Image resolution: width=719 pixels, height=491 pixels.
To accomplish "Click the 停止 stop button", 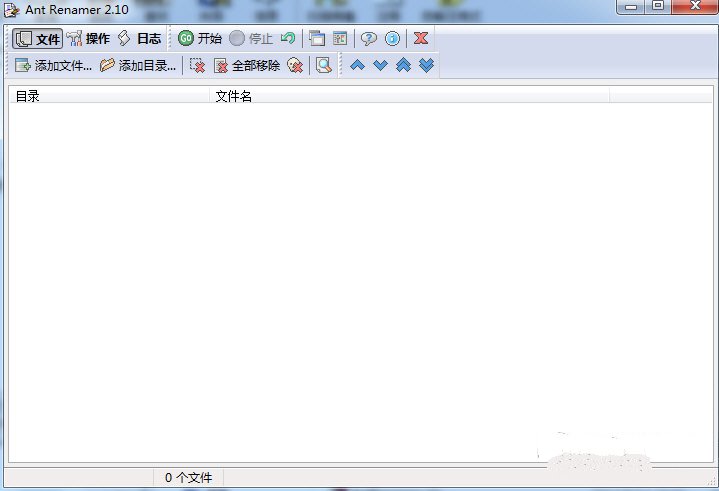I will 251,39.
